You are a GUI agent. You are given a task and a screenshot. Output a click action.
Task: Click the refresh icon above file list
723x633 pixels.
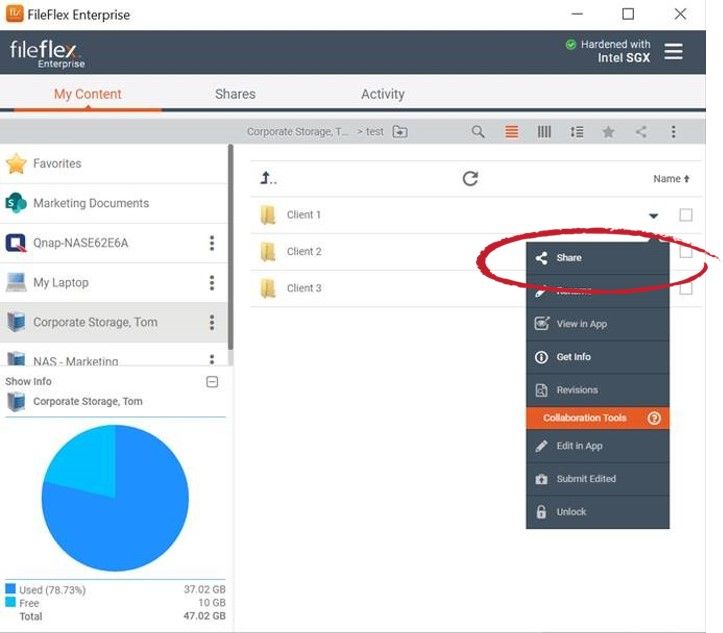coord(470,179)
